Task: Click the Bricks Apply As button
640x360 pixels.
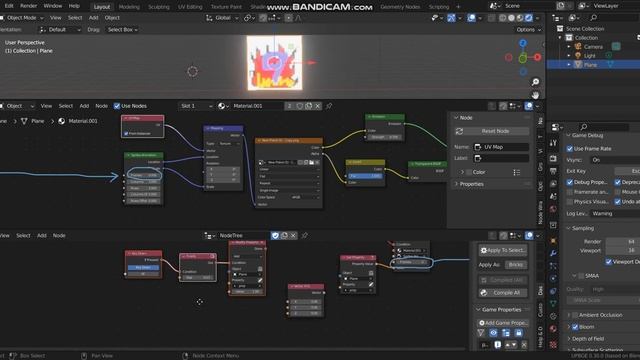Action: 516,264
